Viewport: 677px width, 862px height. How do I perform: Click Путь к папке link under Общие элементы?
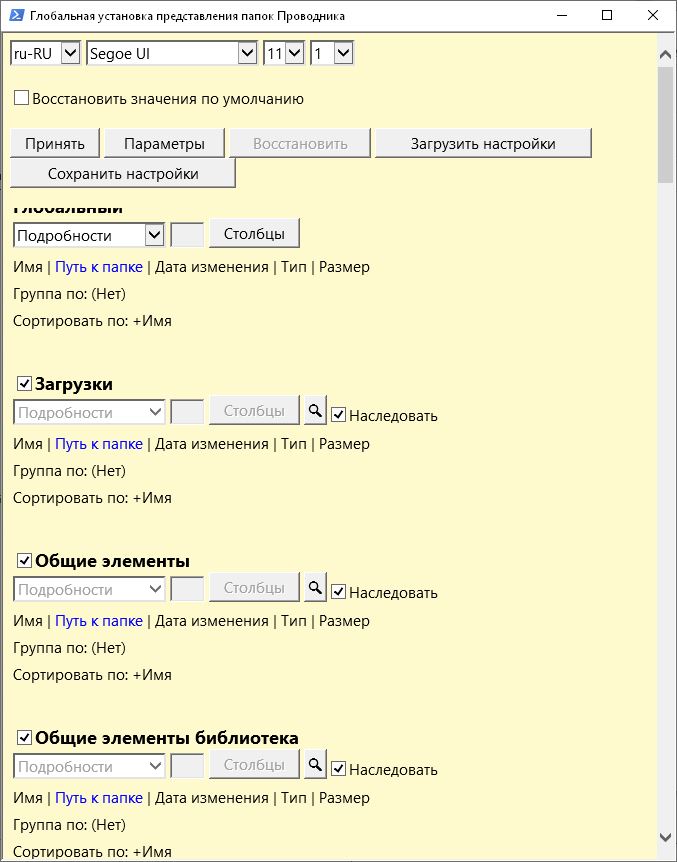(x=99, y=621)
